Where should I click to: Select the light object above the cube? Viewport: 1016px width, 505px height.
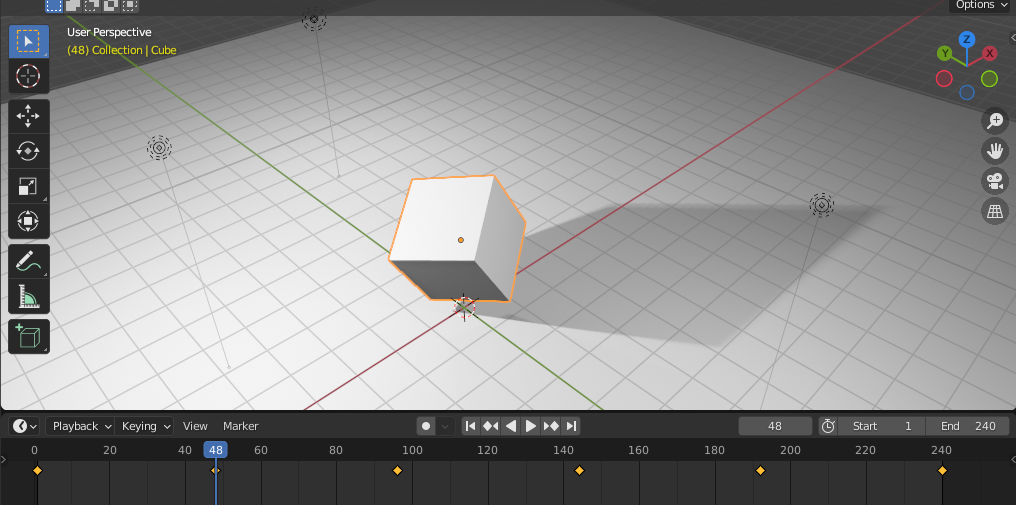coord(314,19)
